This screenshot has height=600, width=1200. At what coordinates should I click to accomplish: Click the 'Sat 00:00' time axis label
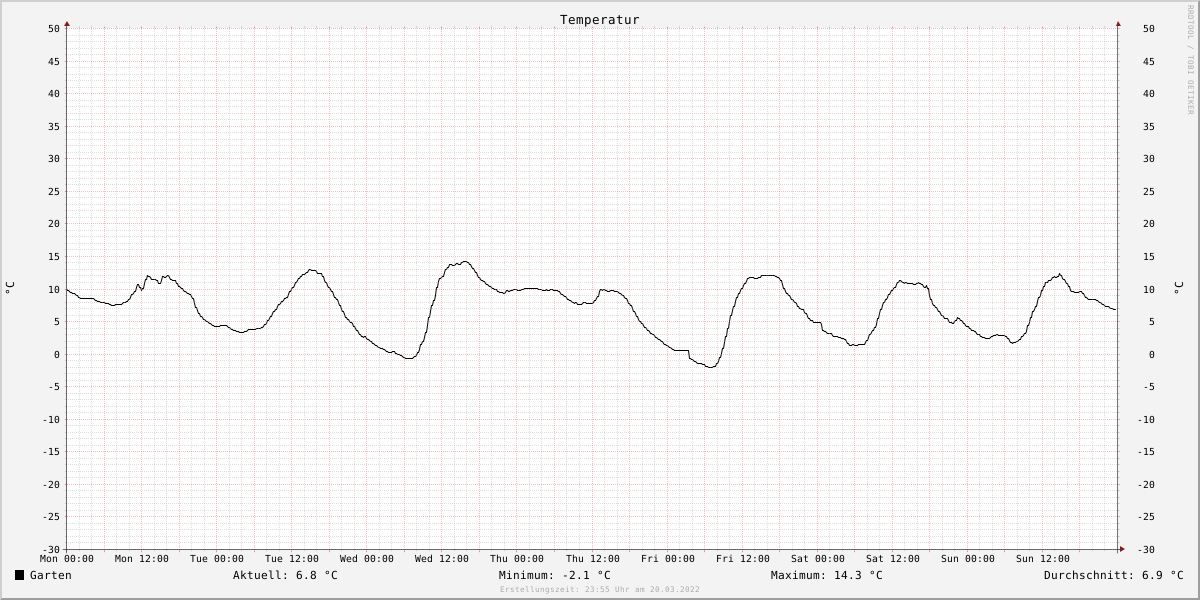pyautogui.click(x=818, y=559)
